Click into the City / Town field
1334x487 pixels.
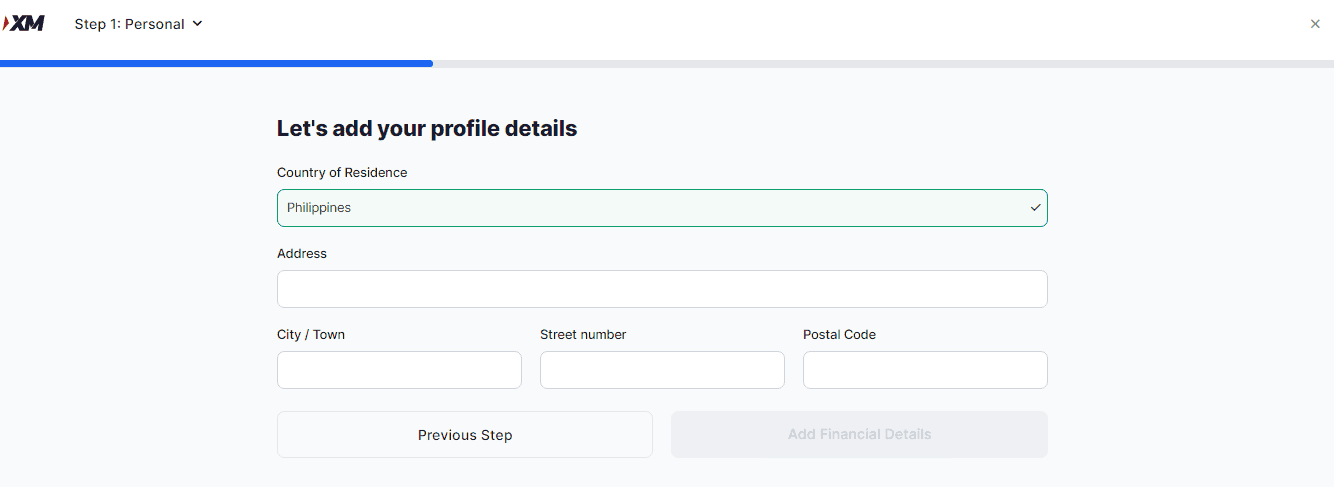(x=399, y=370)
